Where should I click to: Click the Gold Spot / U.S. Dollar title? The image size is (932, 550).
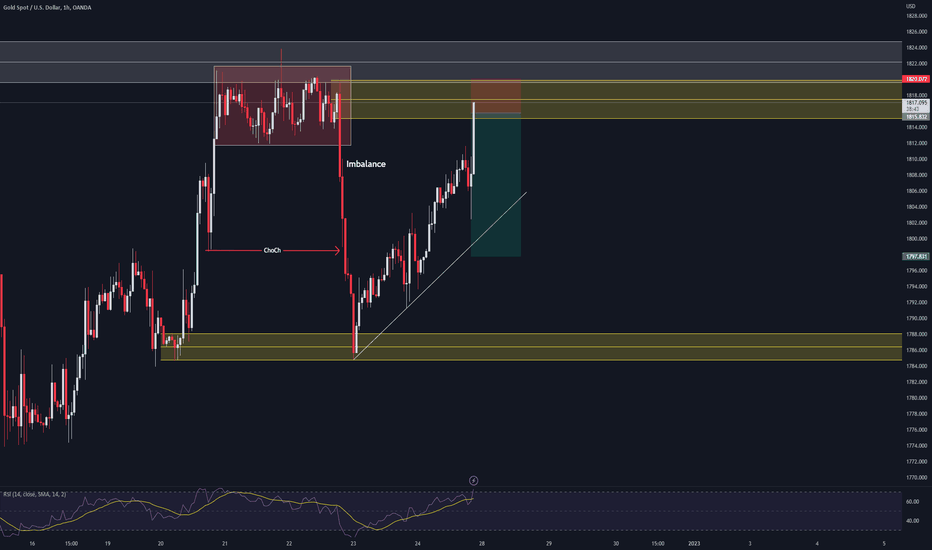click(x=47, y=8)
